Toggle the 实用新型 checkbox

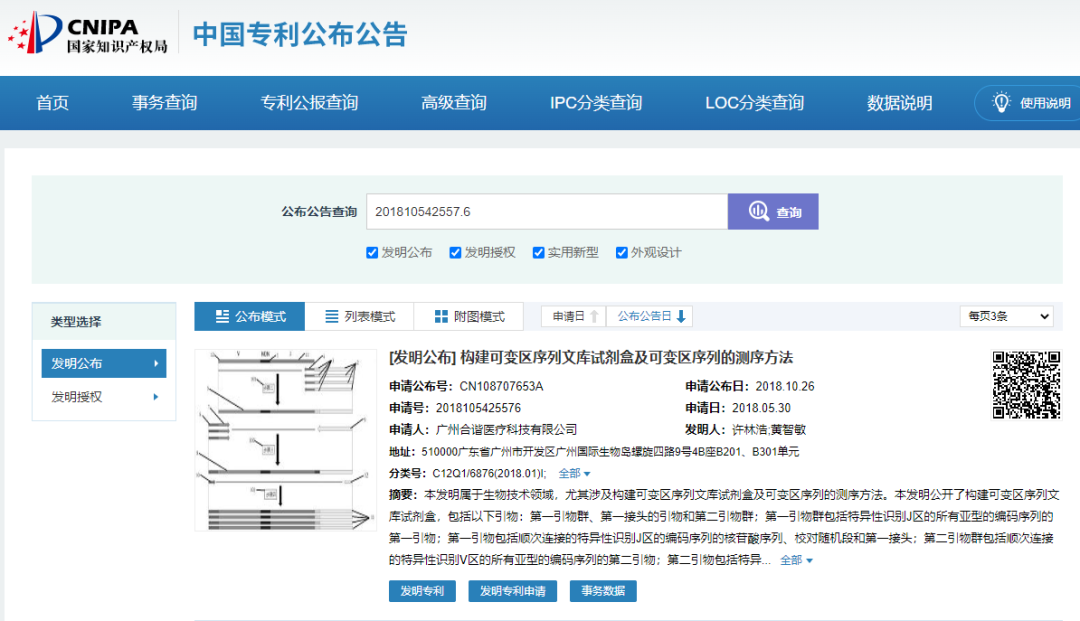539,253
